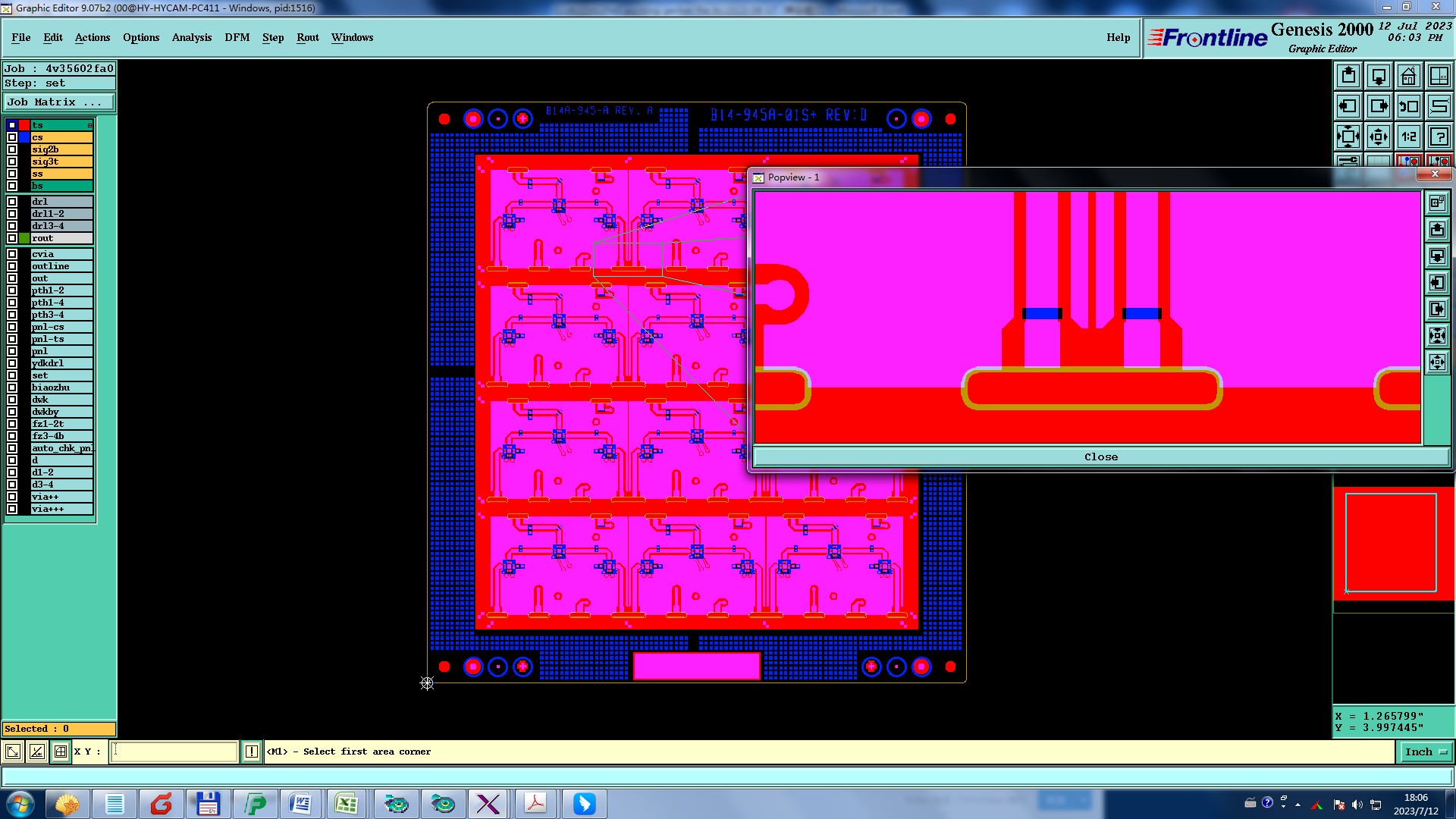
Task: Click the pan left icon in the main toolbar
Action: (1348, 106)
